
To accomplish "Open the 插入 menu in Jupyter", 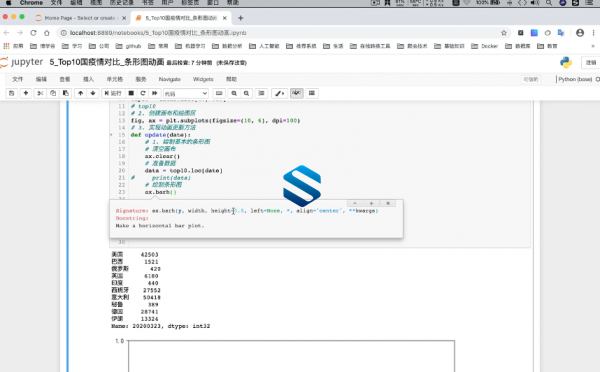I will tap(88, 79).
